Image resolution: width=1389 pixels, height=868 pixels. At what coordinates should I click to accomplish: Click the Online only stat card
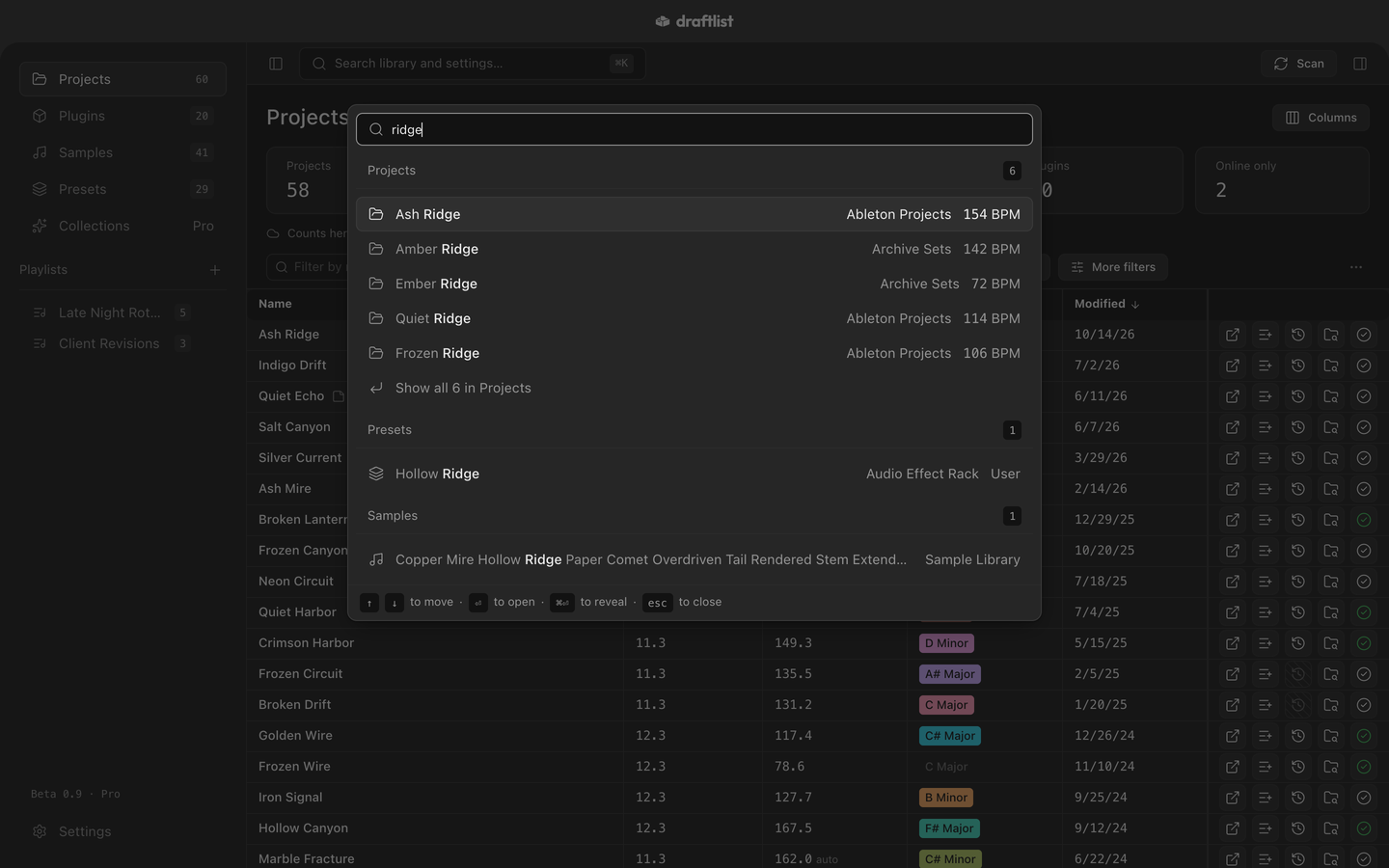[x=1282, y=180]
